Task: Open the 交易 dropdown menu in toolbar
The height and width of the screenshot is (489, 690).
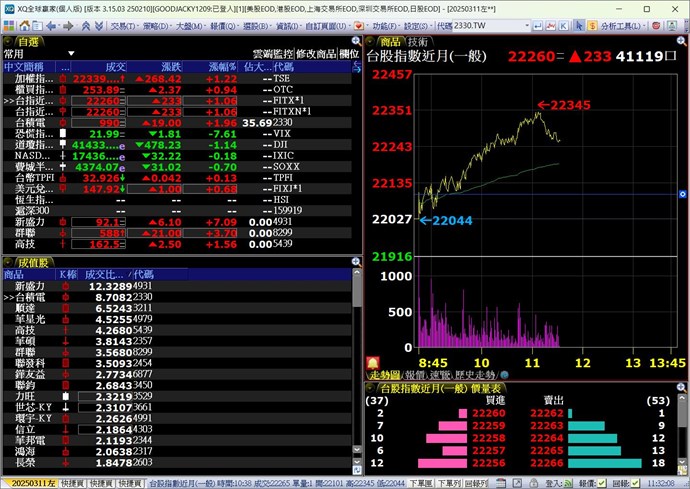Action: [x=123, y=25]
